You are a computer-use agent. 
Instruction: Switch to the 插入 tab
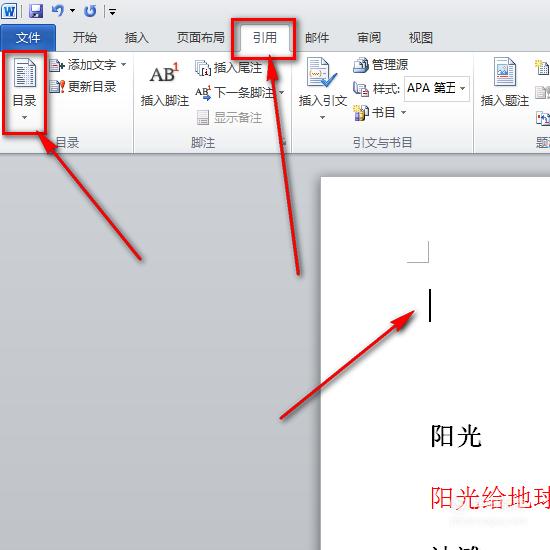pyautogui.click(x=136, y=38)
